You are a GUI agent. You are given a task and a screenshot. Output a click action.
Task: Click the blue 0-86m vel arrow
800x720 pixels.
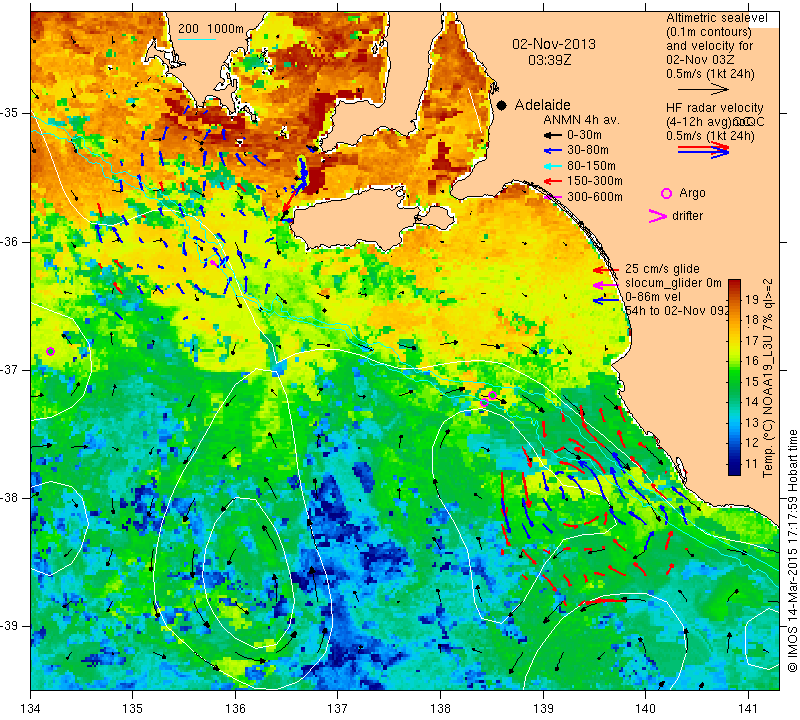coord(606,301)
